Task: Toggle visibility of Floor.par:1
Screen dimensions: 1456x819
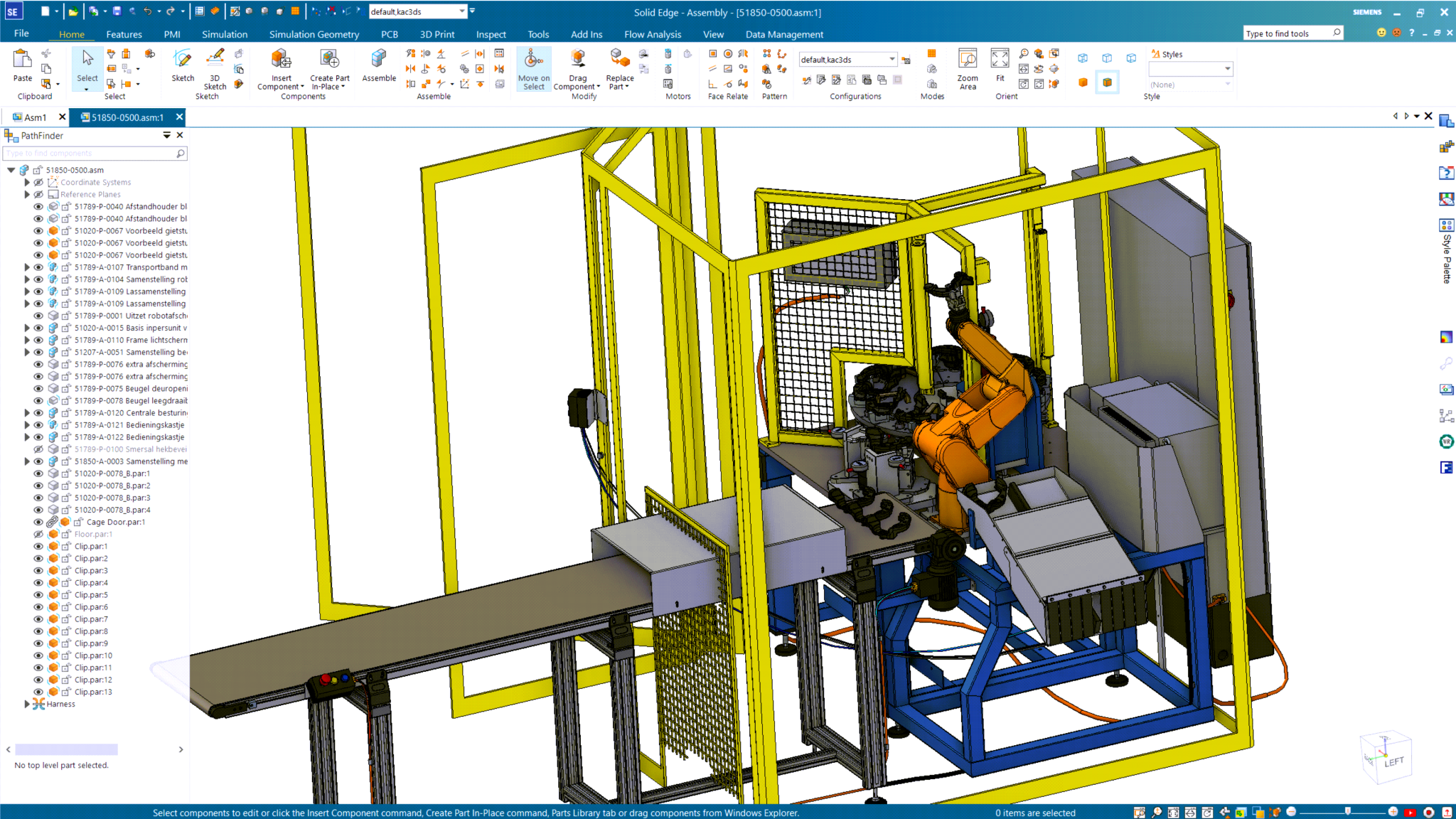Action: click(38, 534)
